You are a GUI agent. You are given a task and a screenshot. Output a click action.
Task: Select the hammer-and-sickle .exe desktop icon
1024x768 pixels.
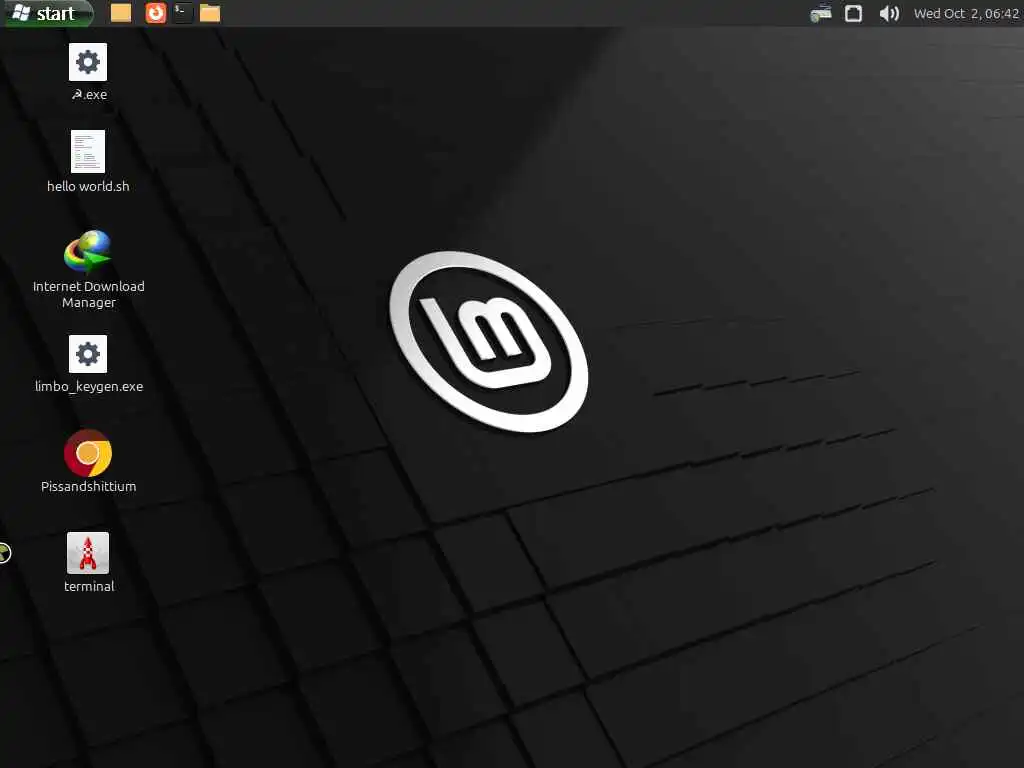(x=88, y=62)
